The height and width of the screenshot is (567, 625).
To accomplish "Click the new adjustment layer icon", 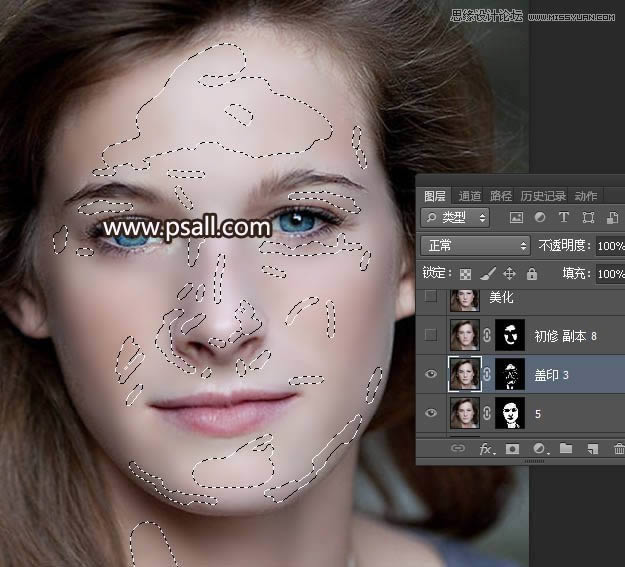I will 539,449.
